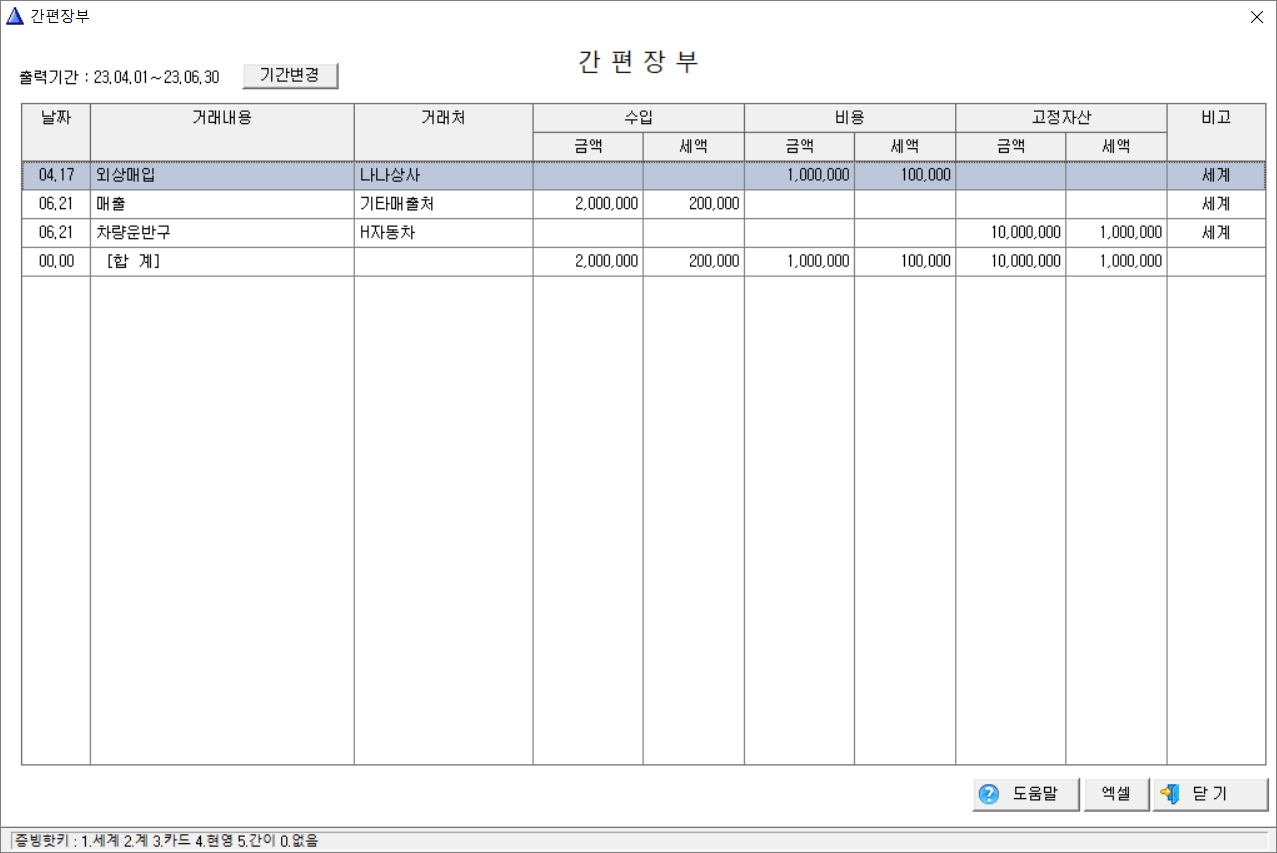The image size is (1277, 853).
Task: Click the 1,000,000 asset tax in 차량운반구 row
Action: (x=1116, y=233)
